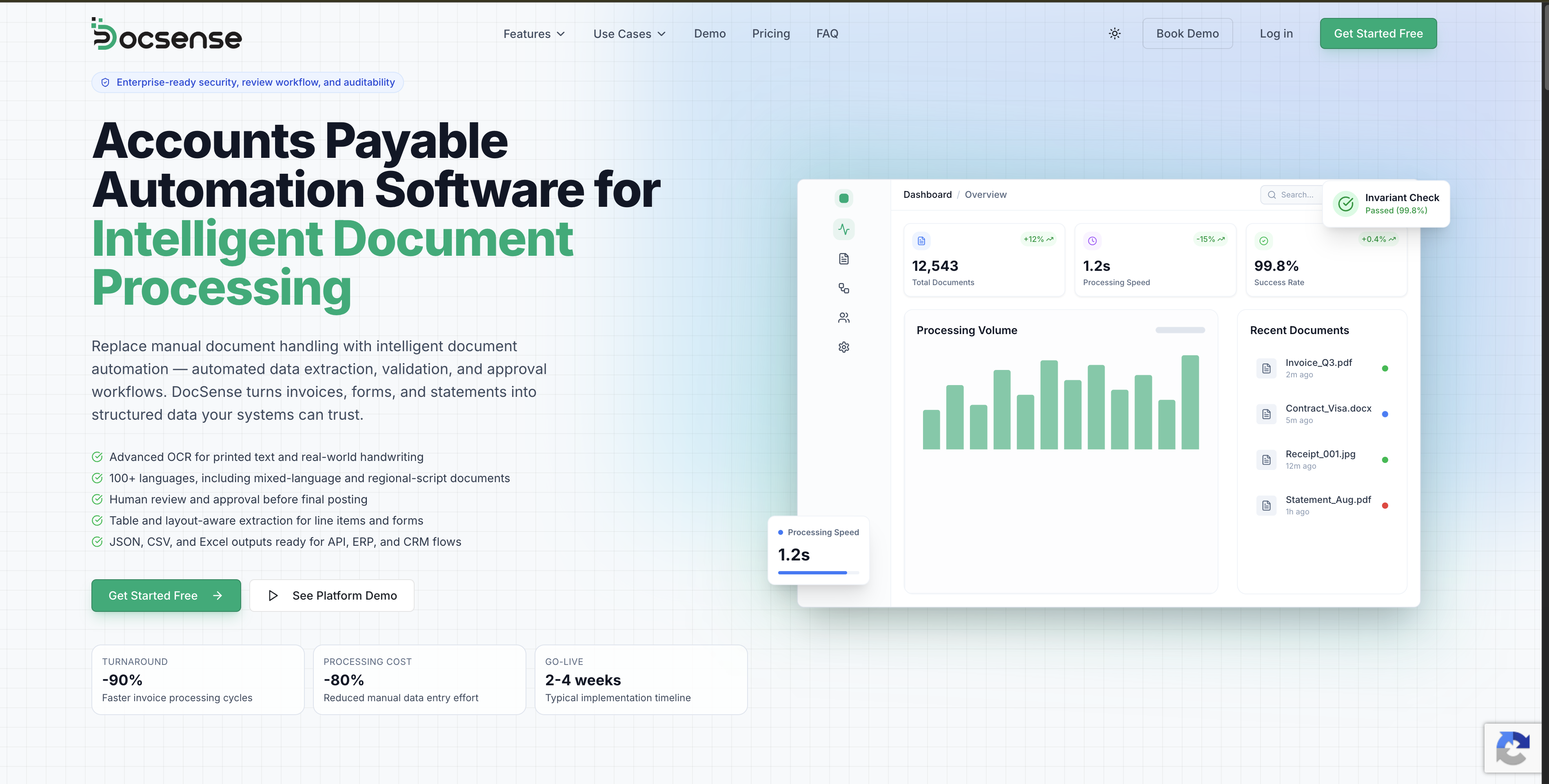1549x784 pixels.
Task: Click Get Started Free in the header
Action: 1378,34
